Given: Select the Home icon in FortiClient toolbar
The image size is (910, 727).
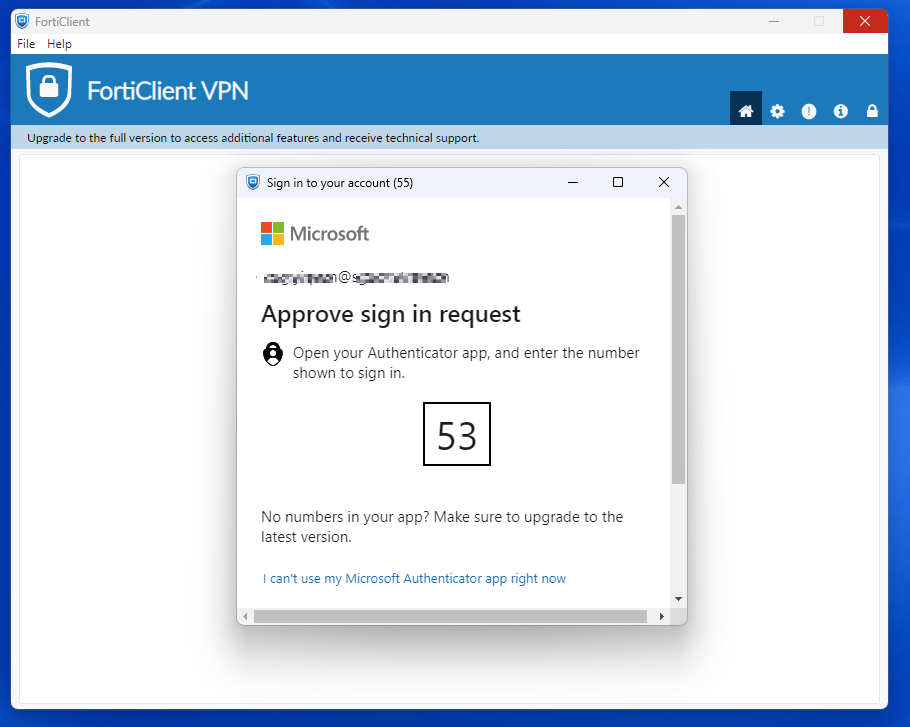Looking at the screenshot, I should (746, 110).
